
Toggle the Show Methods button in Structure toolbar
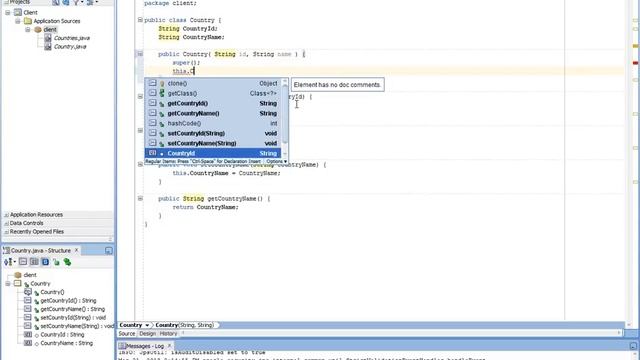pyautogui.click(x=23, y=262)
